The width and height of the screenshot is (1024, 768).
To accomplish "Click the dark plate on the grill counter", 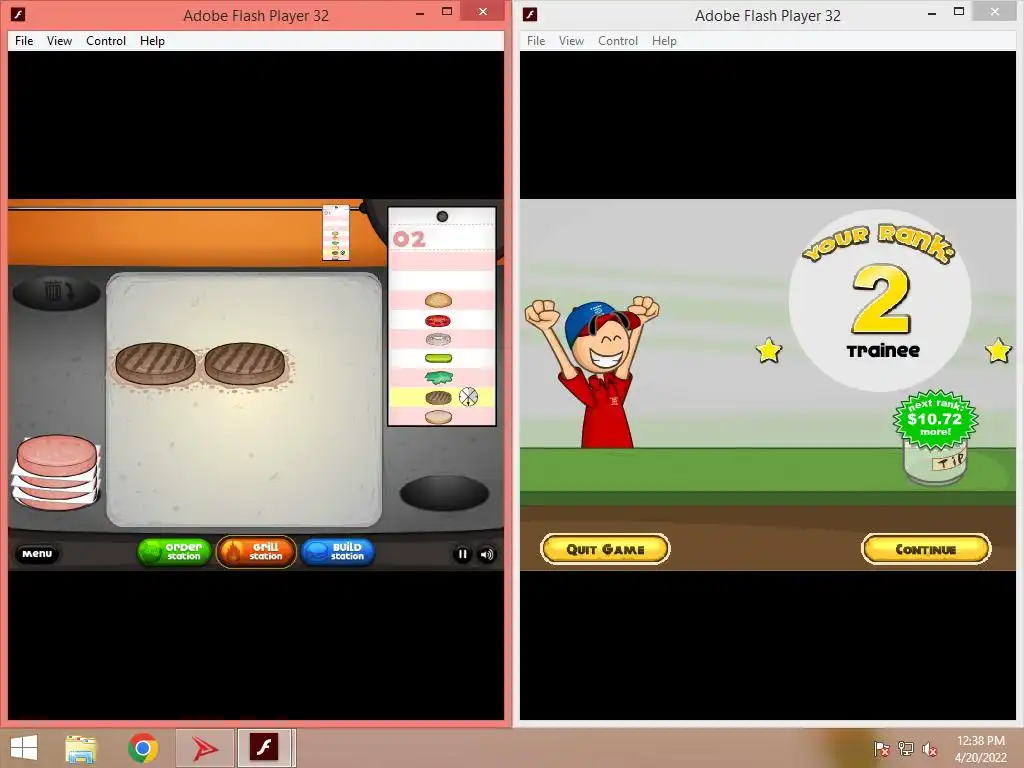I will coord(444,493).
